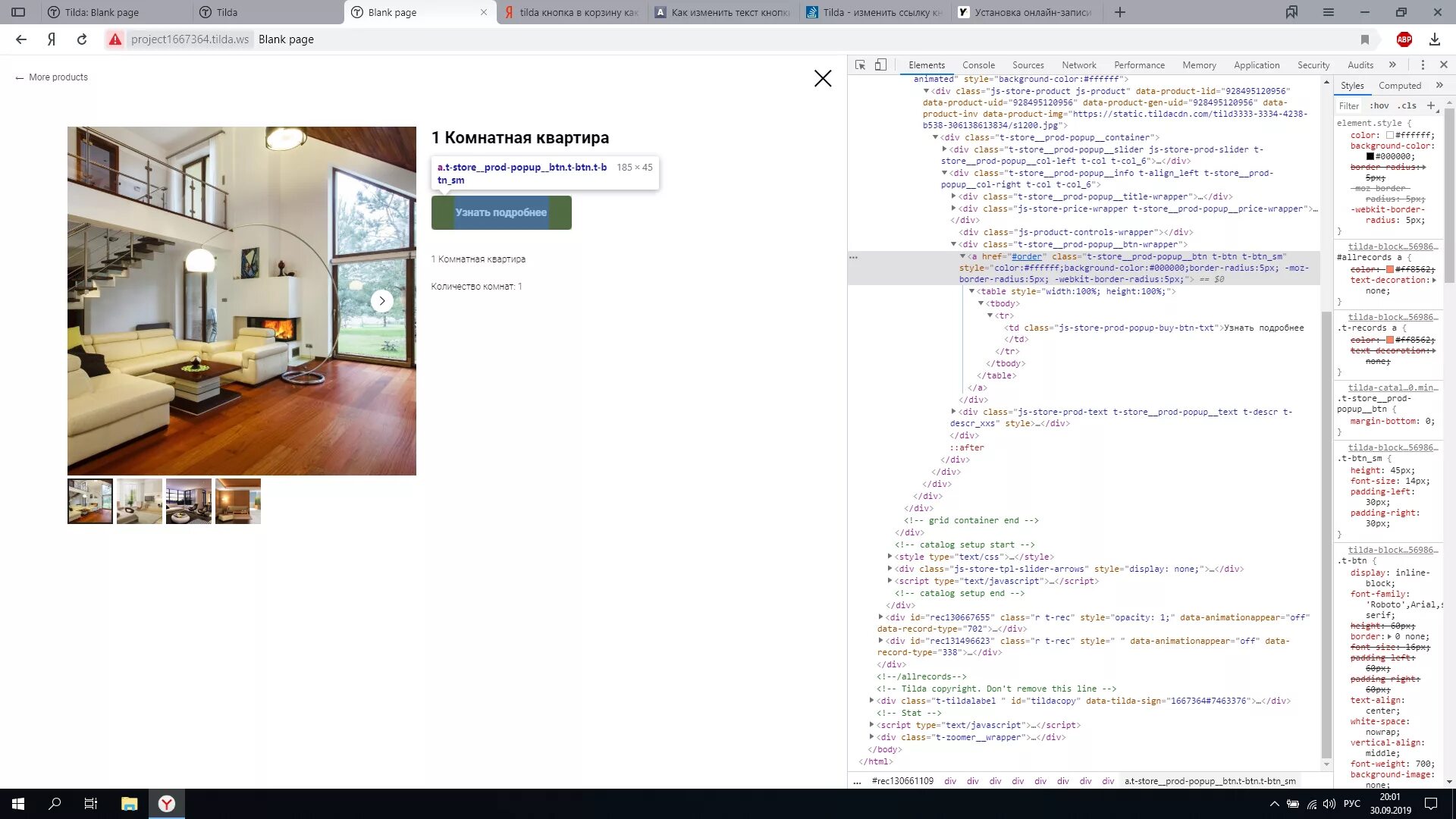
Task: Open the Windows Start menu
Action: click(18, 804)
